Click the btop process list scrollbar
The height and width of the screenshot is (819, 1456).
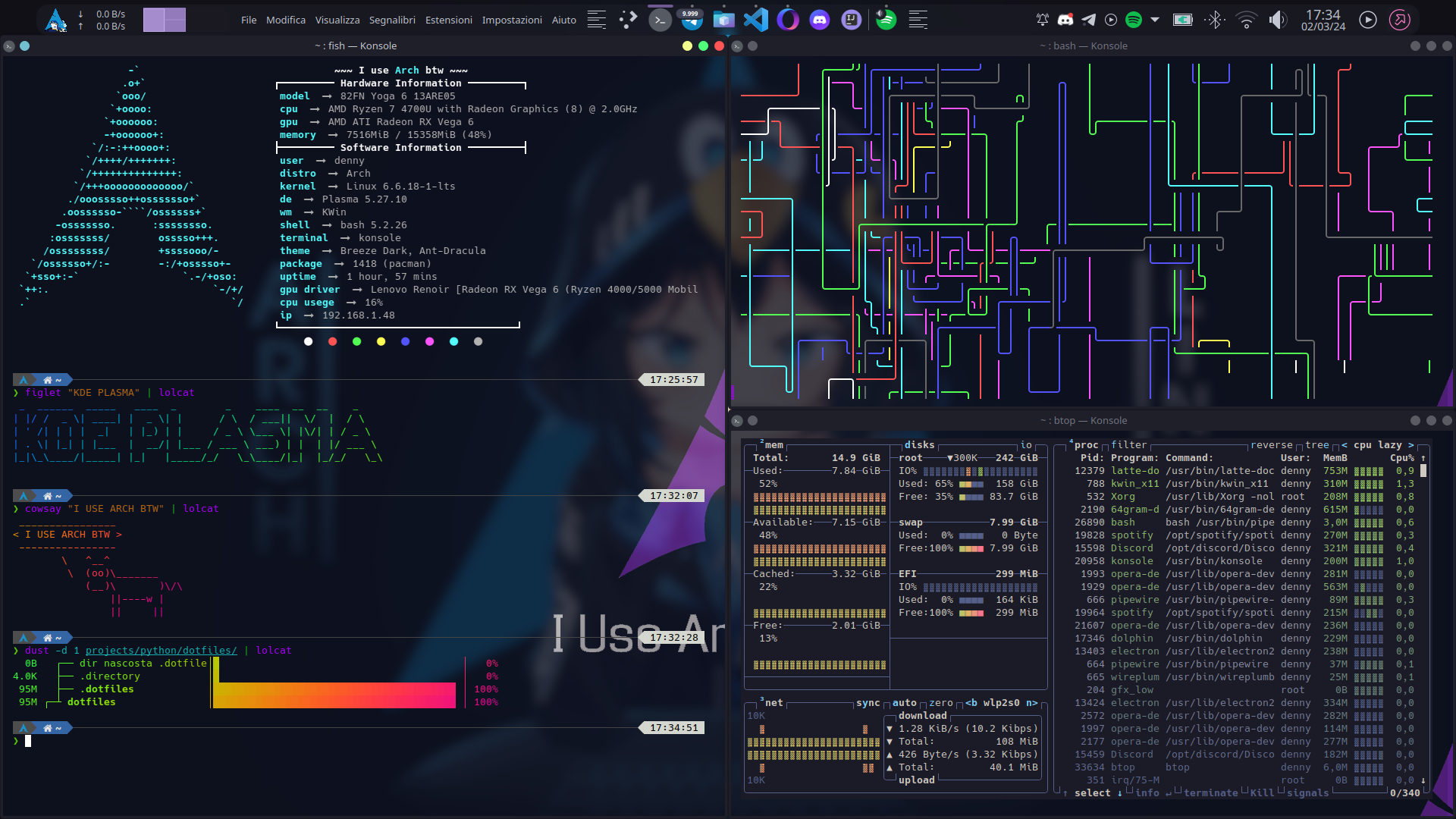click(1423, 471)
